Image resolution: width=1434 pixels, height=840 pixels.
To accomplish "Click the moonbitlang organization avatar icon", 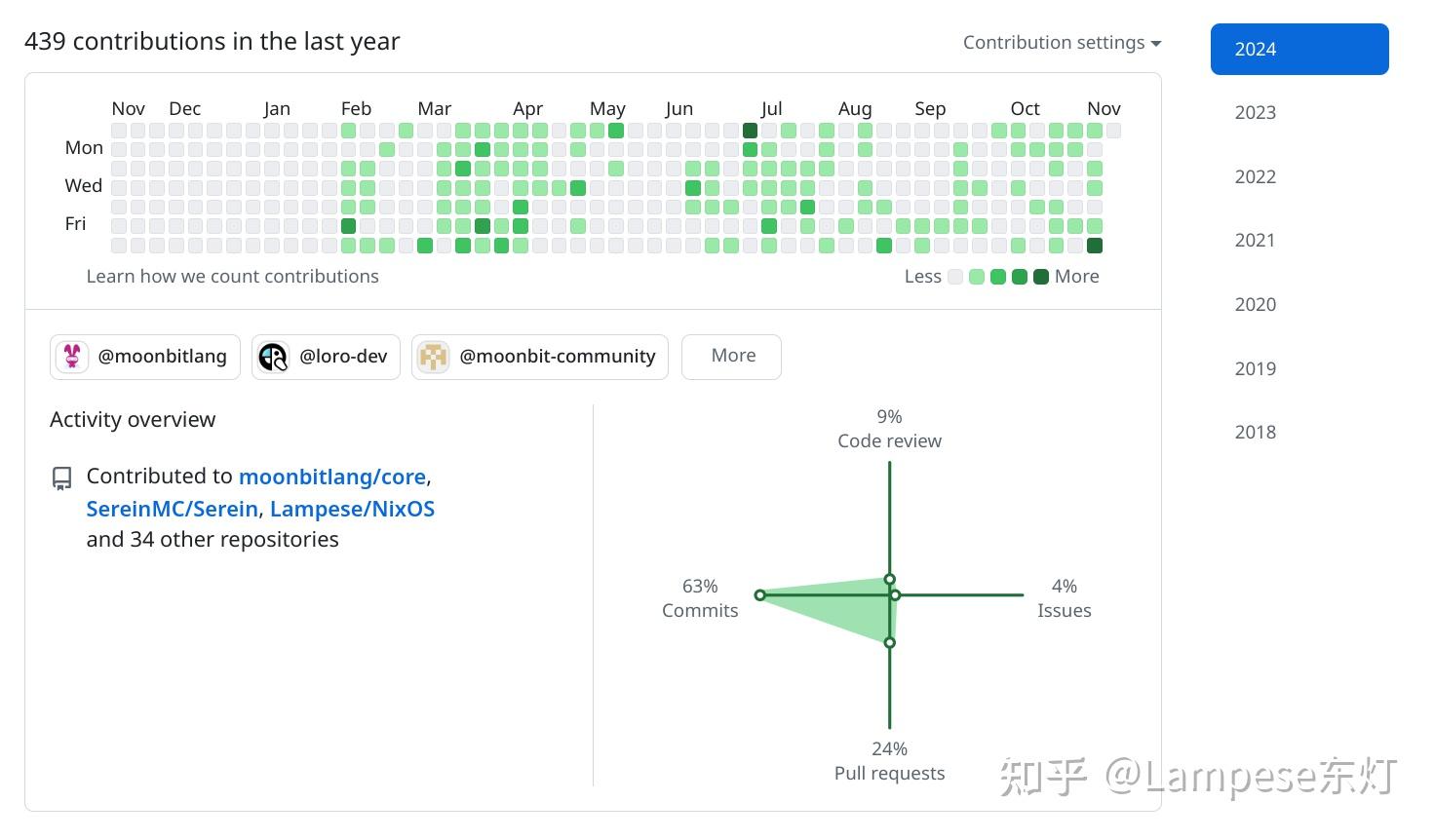I will (71, 357).
